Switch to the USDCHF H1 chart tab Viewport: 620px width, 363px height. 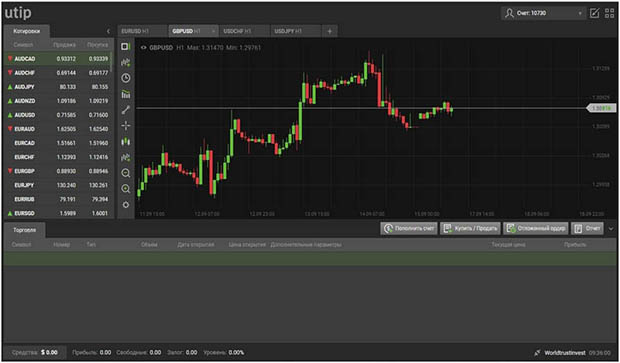(x=245, y=31)
